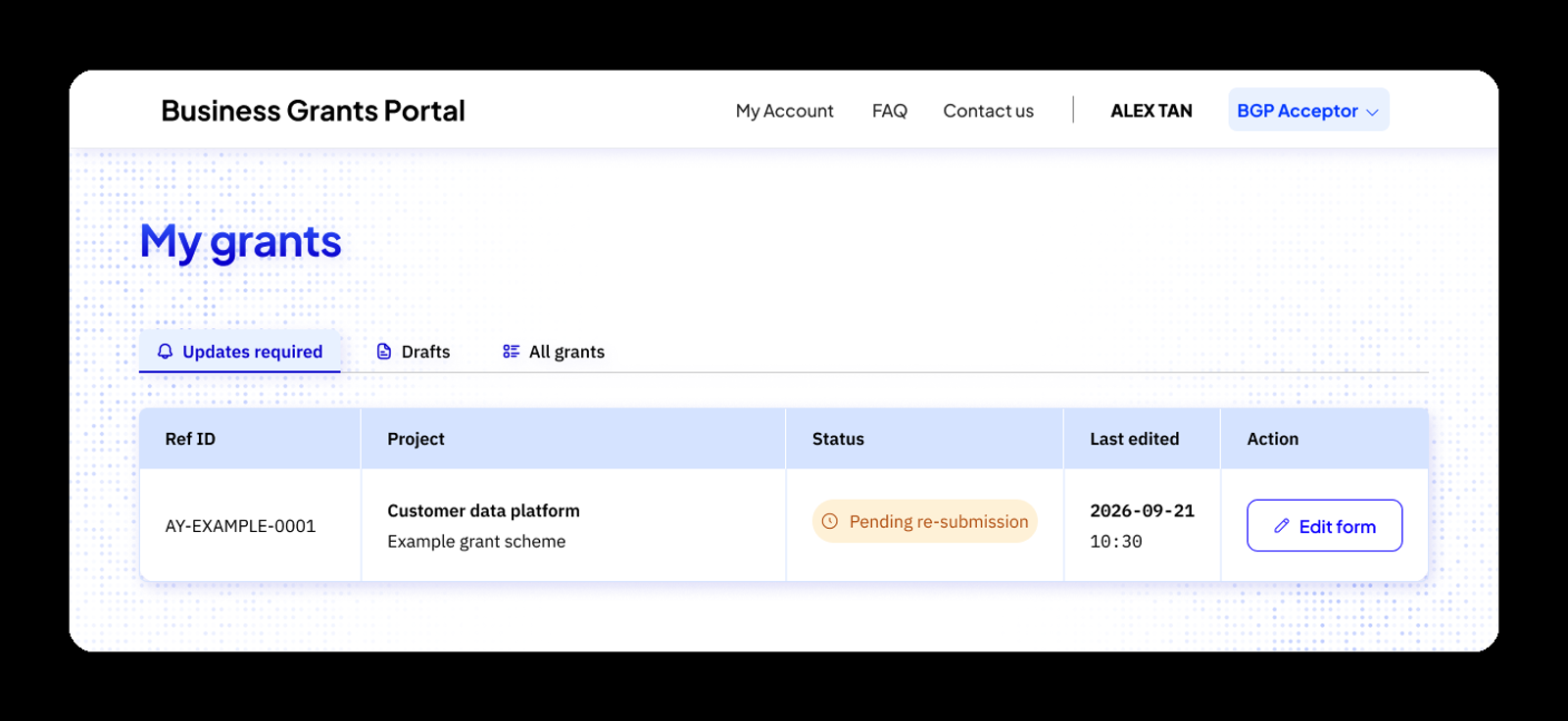
Task: Click the clock icon in Pending re-submission badge
Action: (830, 521)
